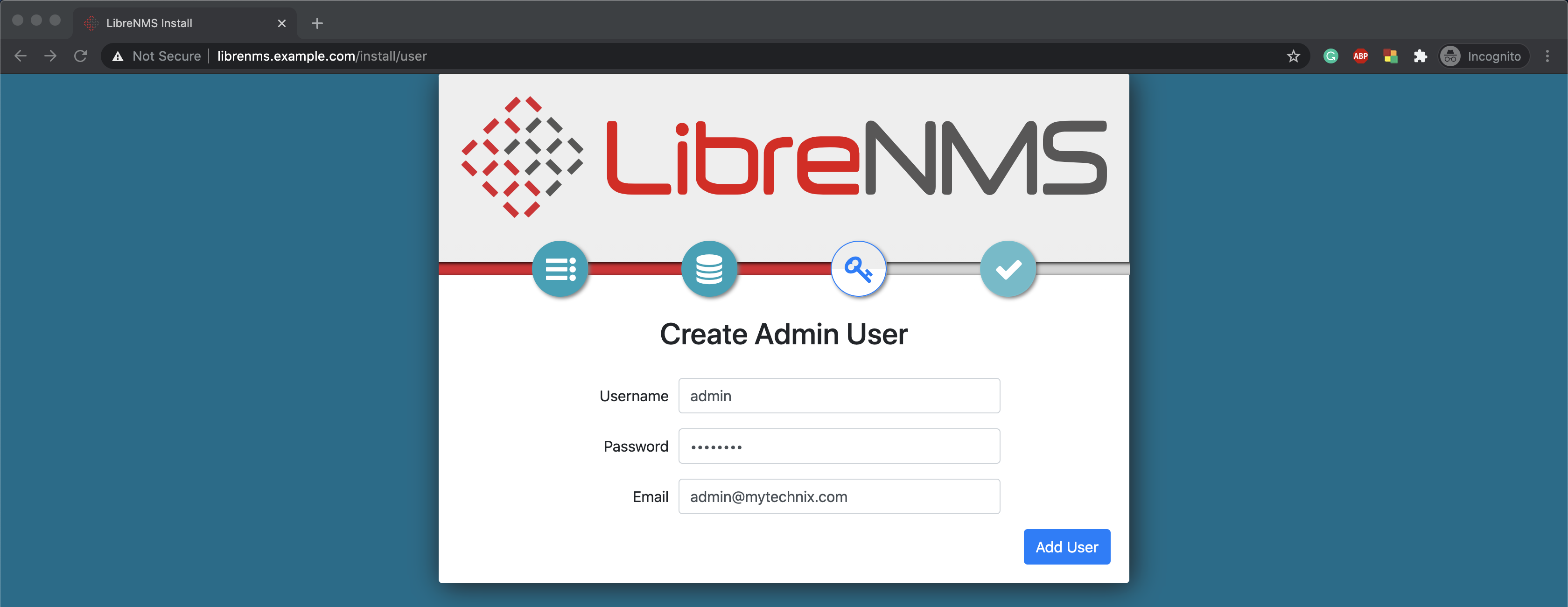Click the checkmark finish step icon

click(x=1008, y=268)
